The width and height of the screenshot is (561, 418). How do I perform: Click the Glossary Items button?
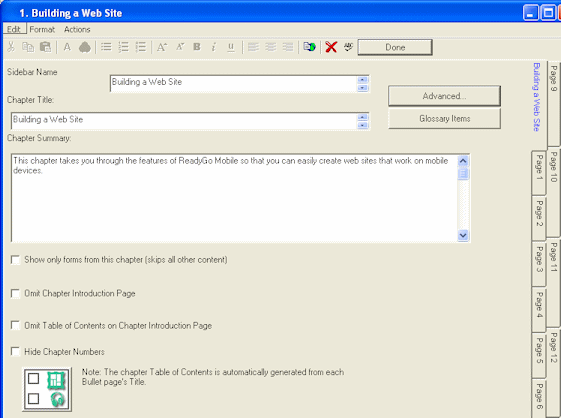click(444, 118)
